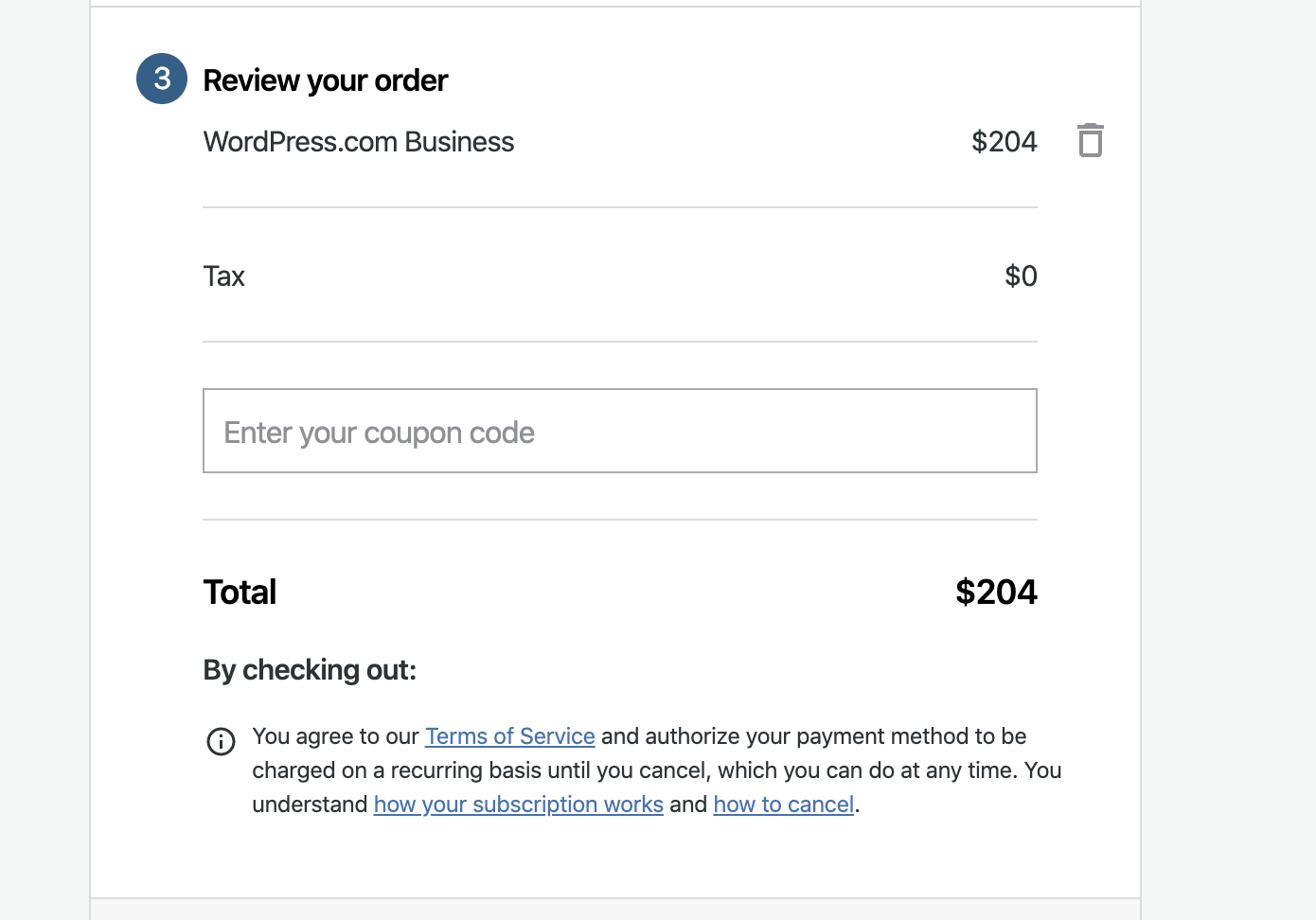This screenshot has width=1316, height=920.
Task: Click the bold $204 total amount
Action: (996, 593)
